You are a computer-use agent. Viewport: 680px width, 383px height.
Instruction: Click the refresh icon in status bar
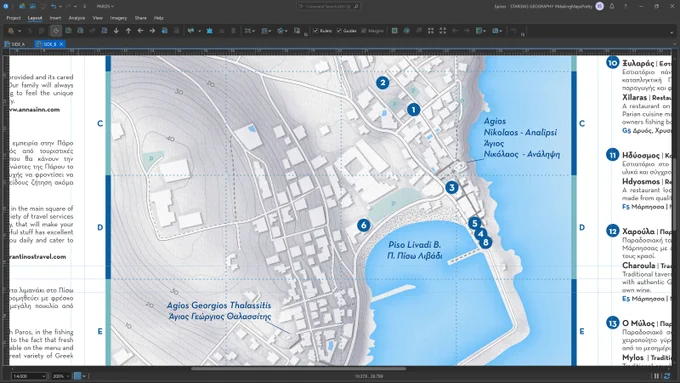pyautogui.click(x=667, y=376)
